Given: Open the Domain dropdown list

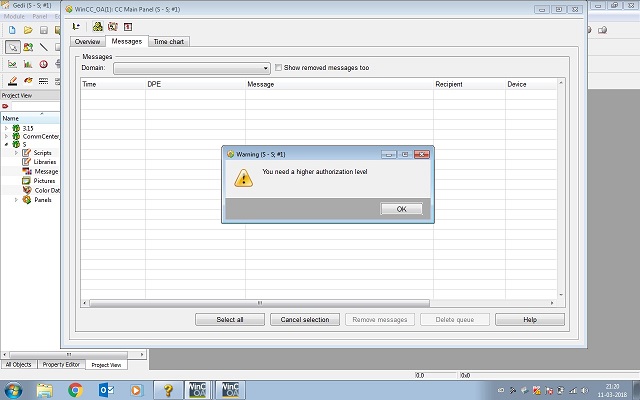Looking at the screenshot, I should [266, 68].
